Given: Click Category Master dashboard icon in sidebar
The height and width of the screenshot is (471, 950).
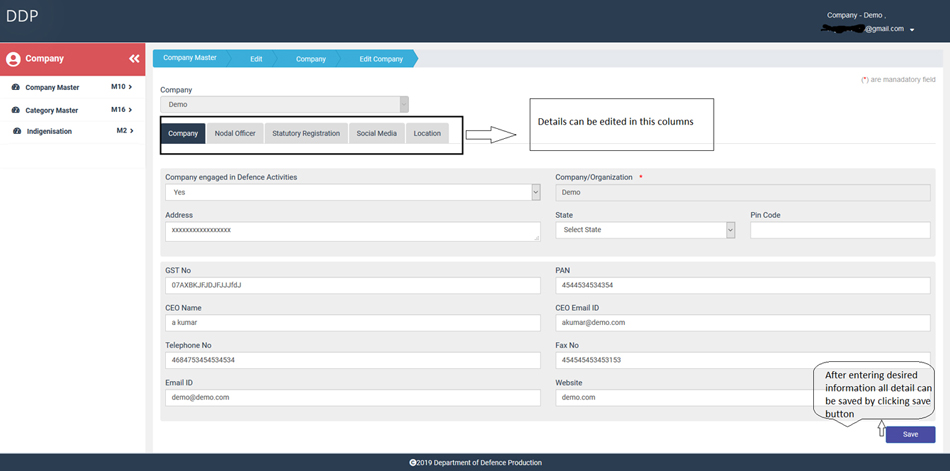Looking at the screenshot, I should pyautogui.click(x=16, y=110).
